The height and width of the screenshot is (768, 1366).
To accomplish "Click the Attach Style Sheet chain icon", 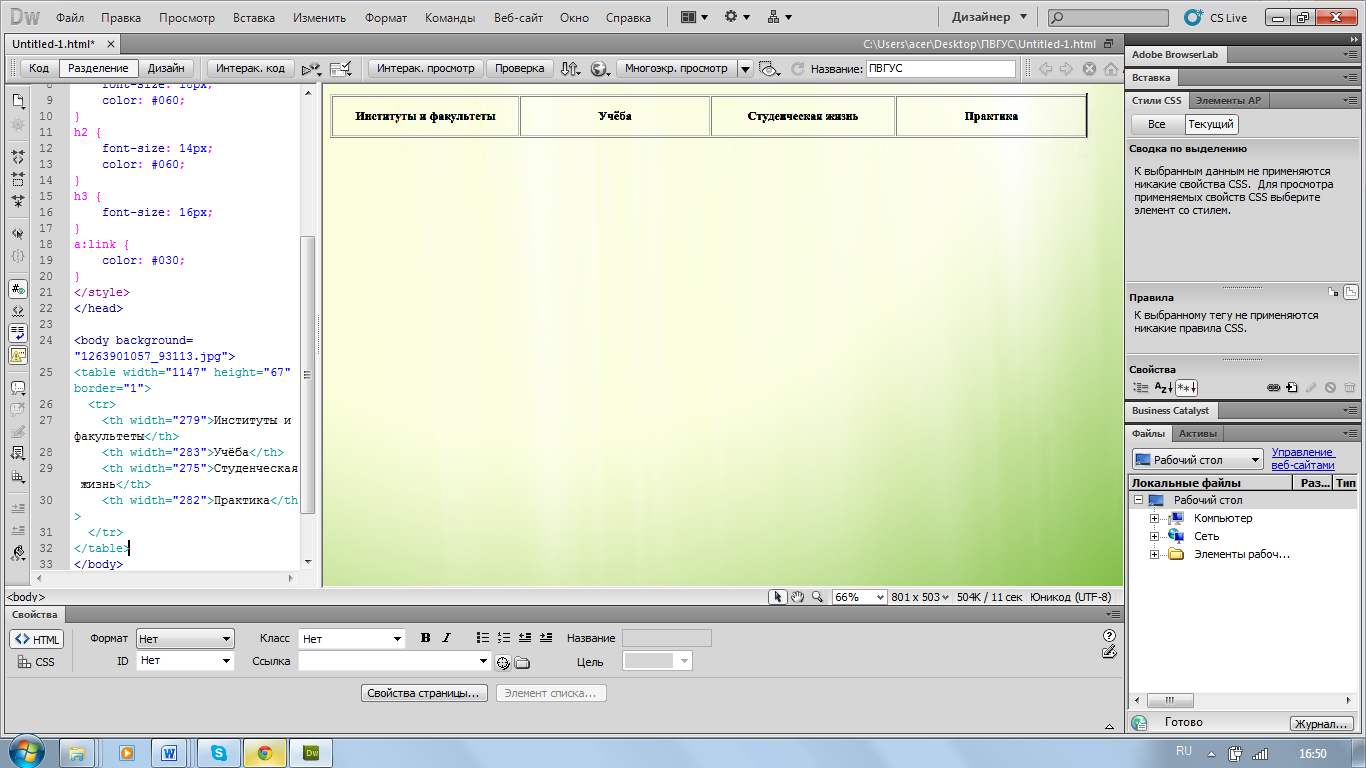I will click(x=1273, y=387).
